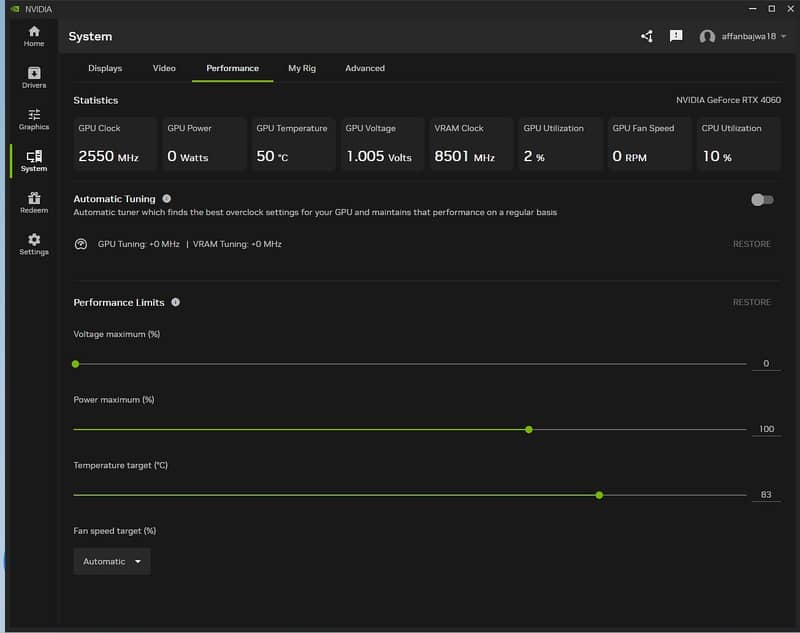The width and height of the screenshot is (800, 633).
Task: Switch to the My Rig tab
Action: click(x=302, y=68)
